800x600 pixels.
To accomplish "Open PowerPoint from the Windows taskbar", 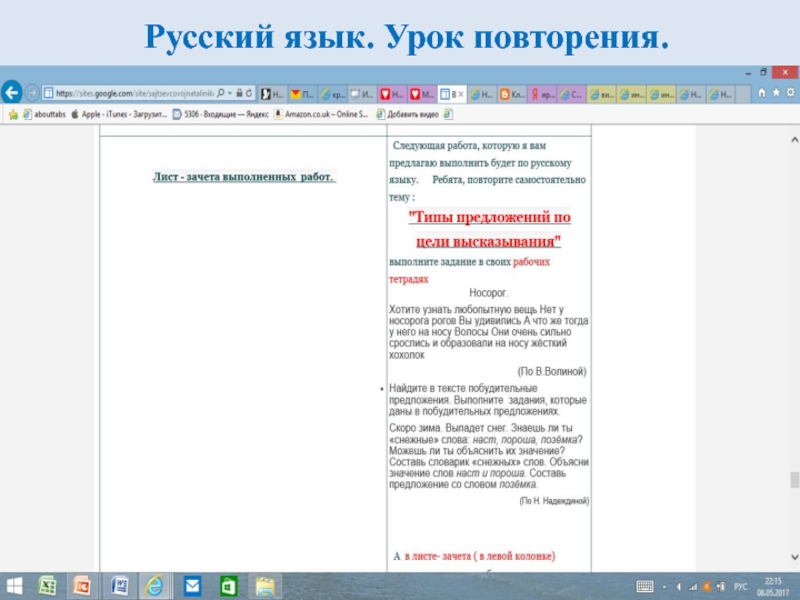I will (x=83, y=585).
